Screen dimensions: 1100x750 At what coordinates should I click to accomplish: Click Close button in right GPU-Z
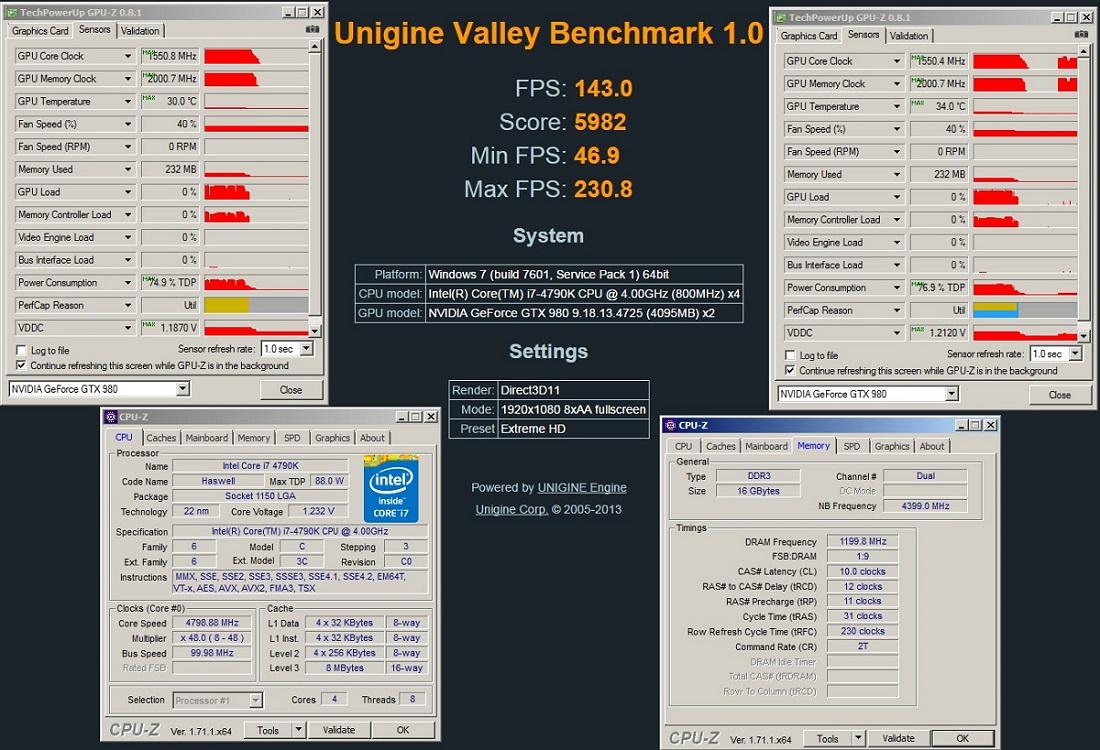[x=1060, y=395]
